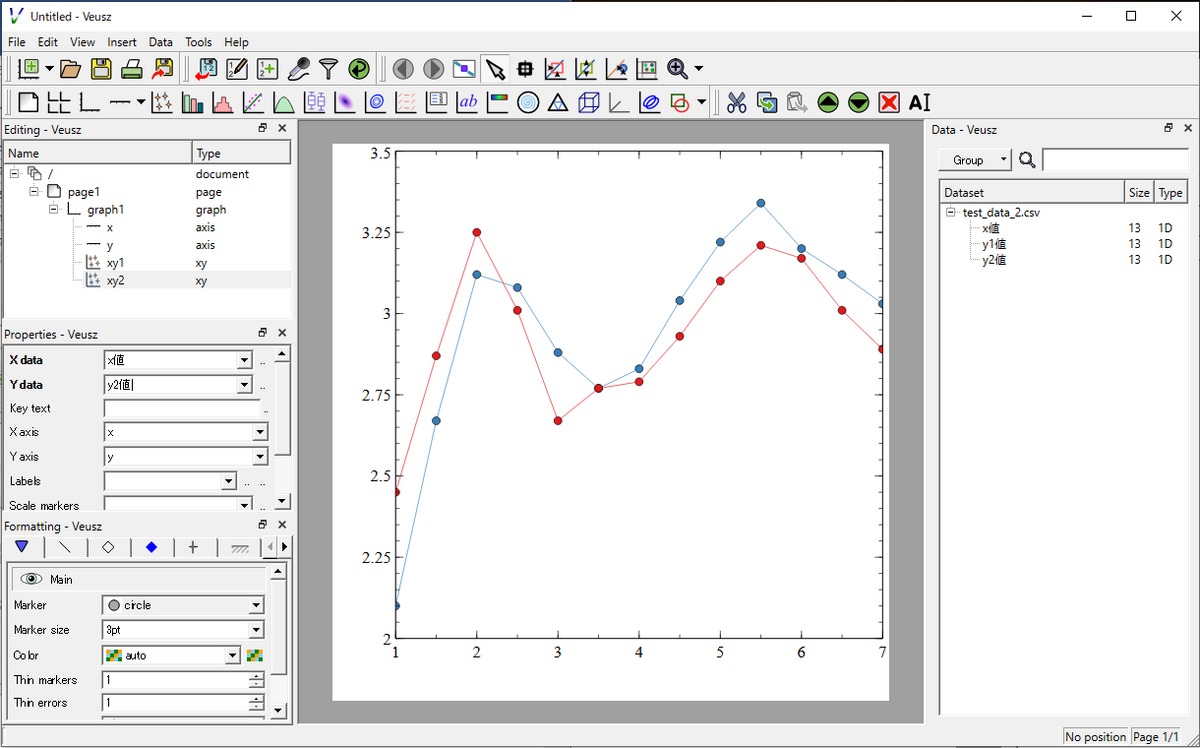Click the dataset search input field

1114,160
